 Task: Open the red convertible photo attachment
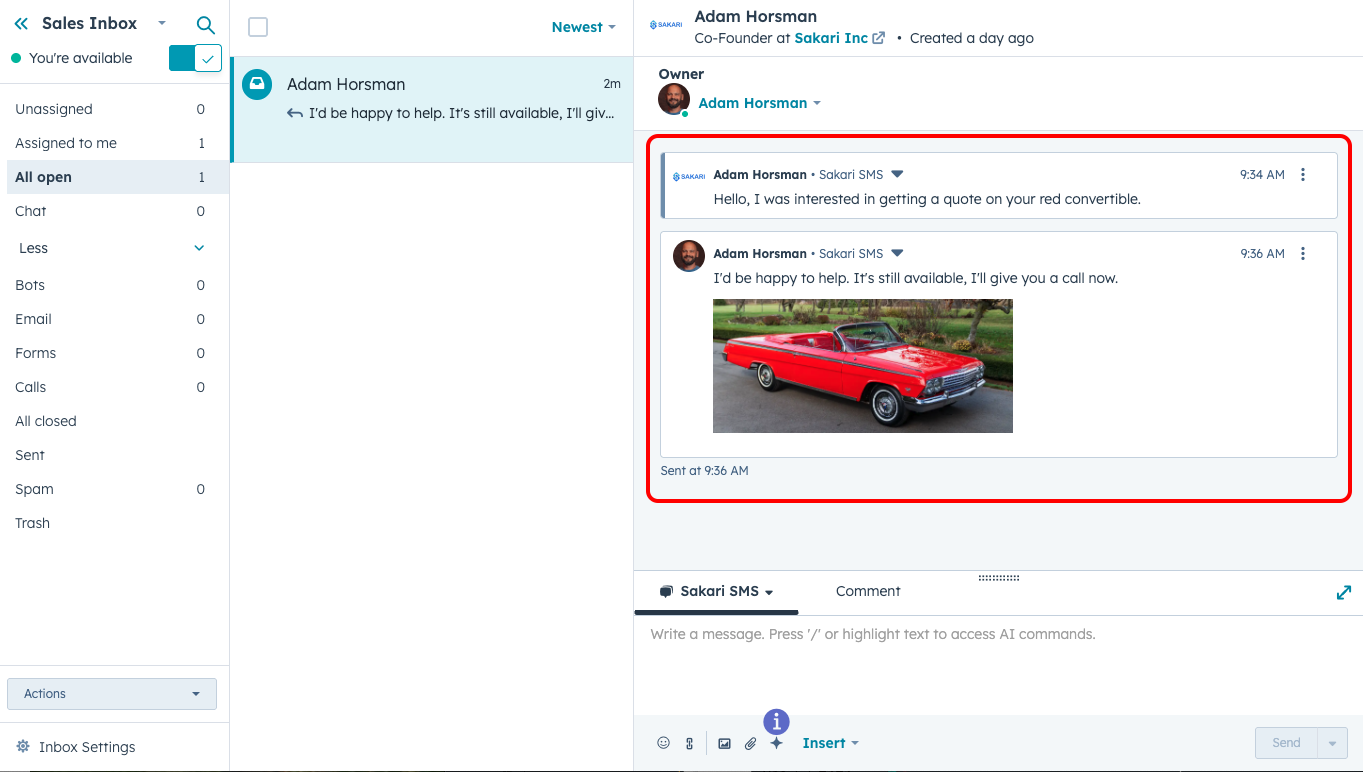pos(863,366)
